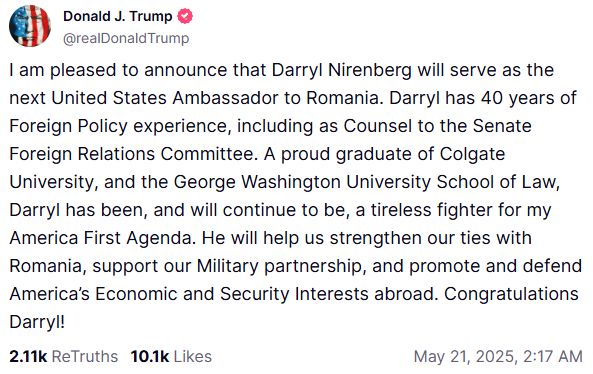Click the final 'Darryl!' line
The height and width of the screenshot is (374, 593).
coord(37,322)
